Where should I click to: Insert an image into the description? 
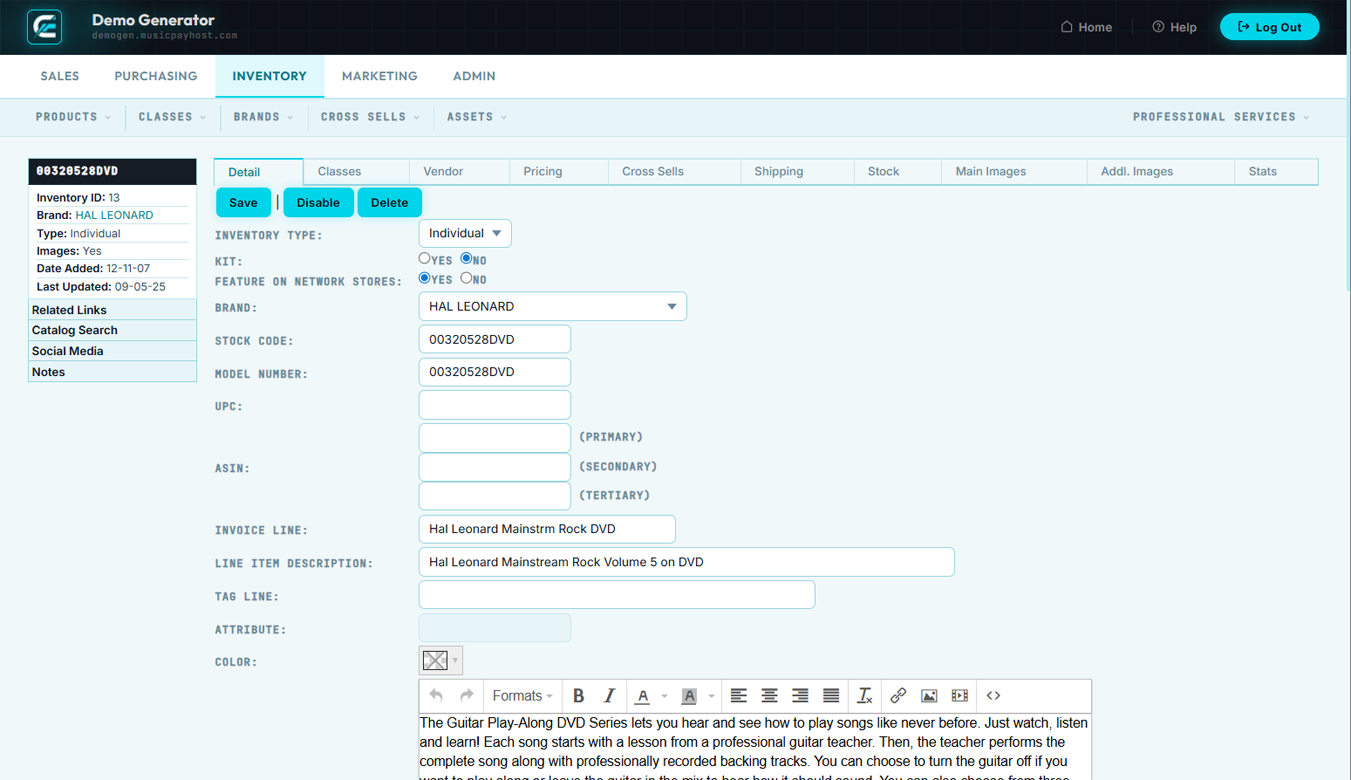(929, 696)
